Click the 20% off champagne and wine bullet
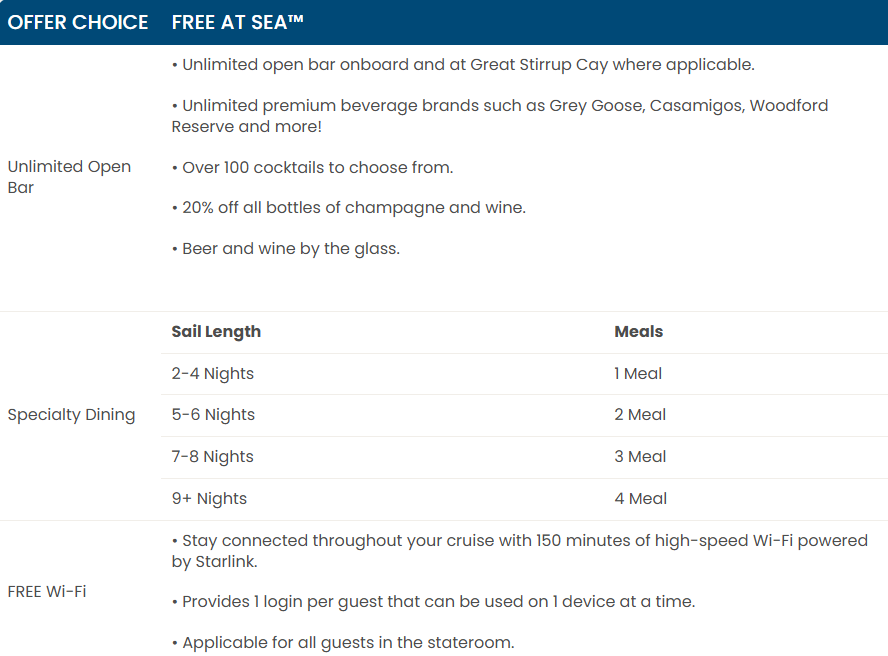Image resolution: width=888 pixels, height=656 pixels. click(x=349, y=208)
